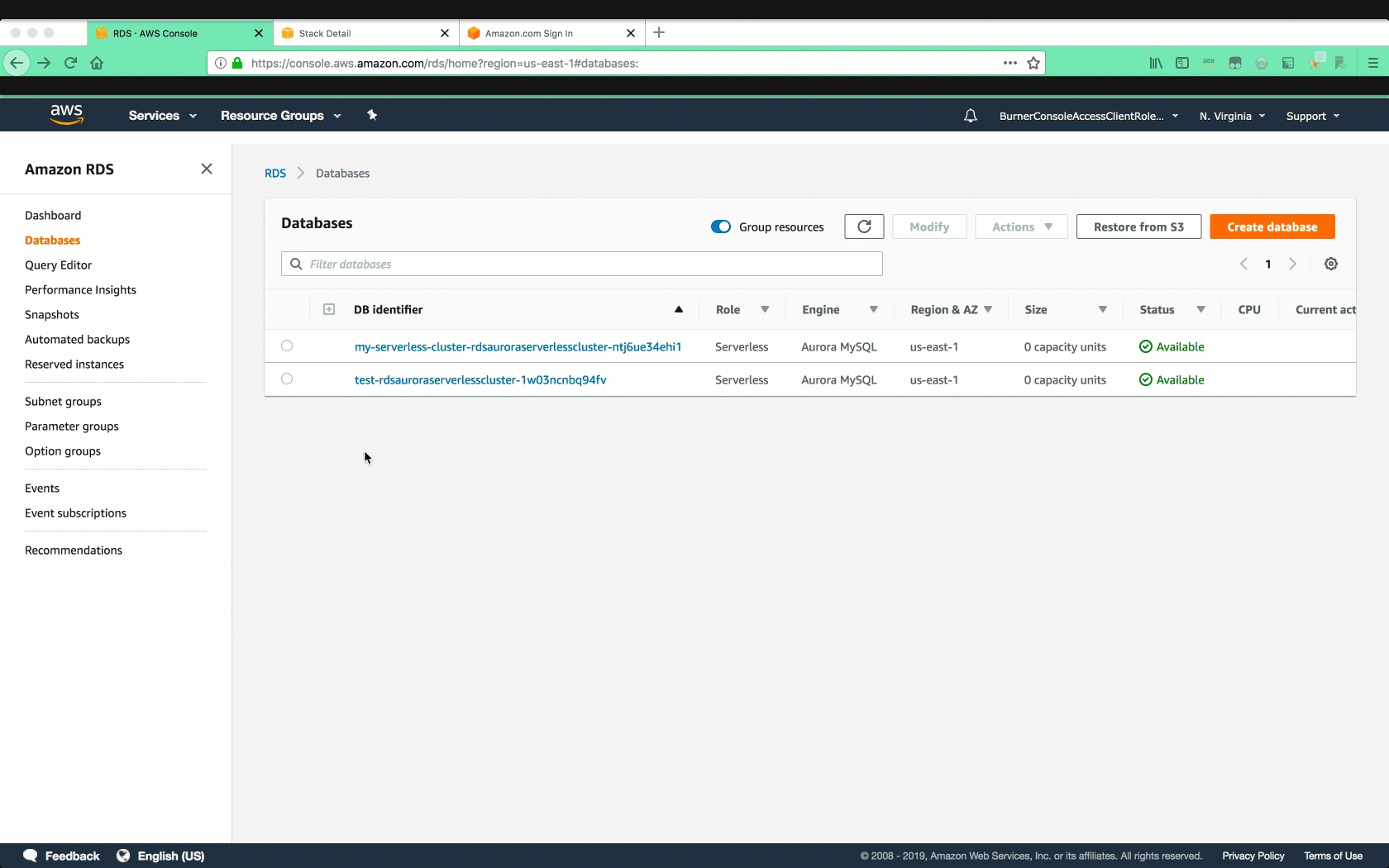Screen dimensions: 1389x868
Task: Open the Actions dropdown button
Action: click(x=1021, y=227)
